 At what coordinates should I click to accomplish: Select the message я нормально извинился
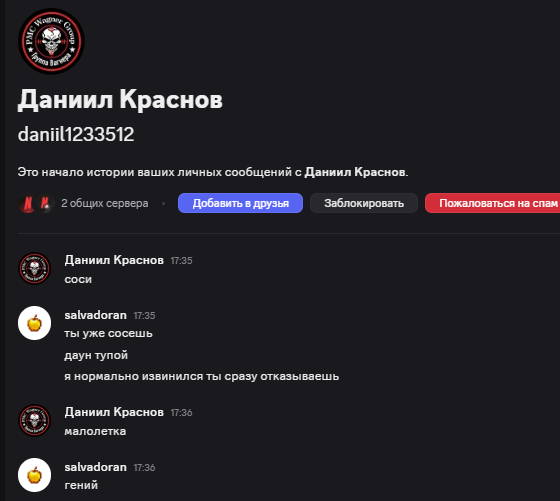click(x=201, y=376)
